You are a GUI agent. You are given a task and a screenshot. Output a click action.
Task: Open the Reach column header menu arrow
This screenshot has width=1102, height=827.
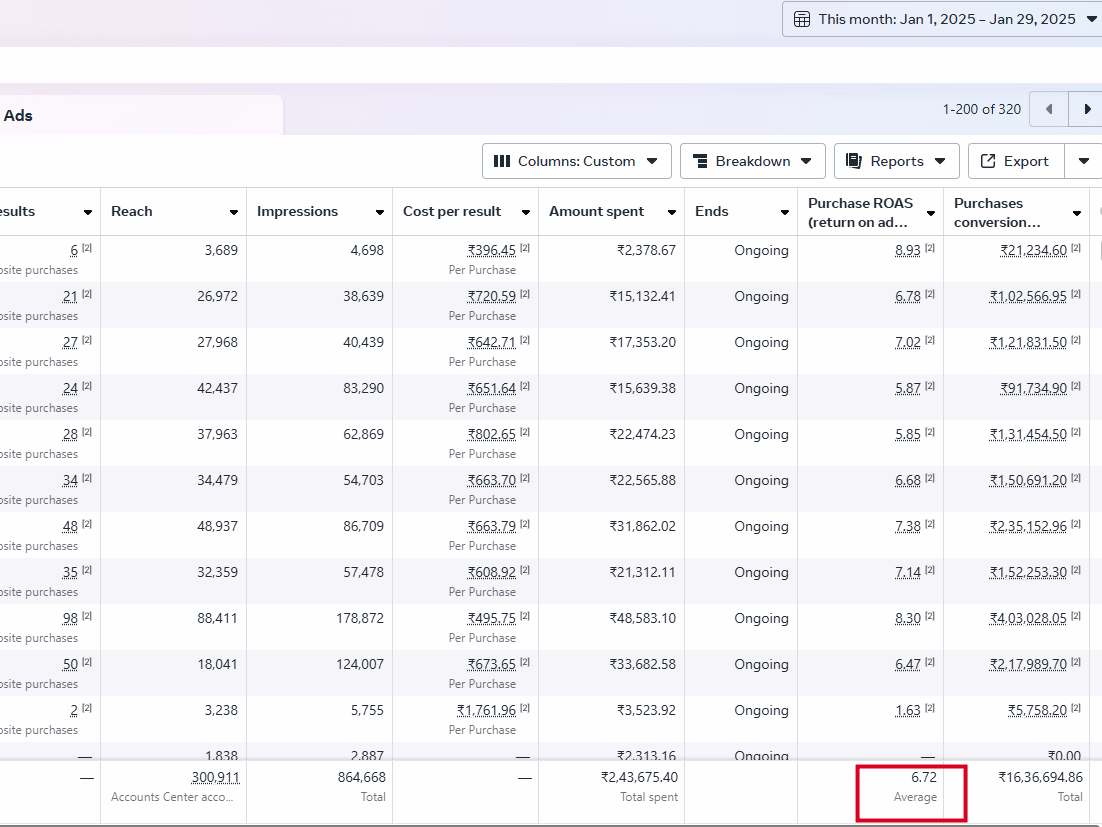point(234,212)
